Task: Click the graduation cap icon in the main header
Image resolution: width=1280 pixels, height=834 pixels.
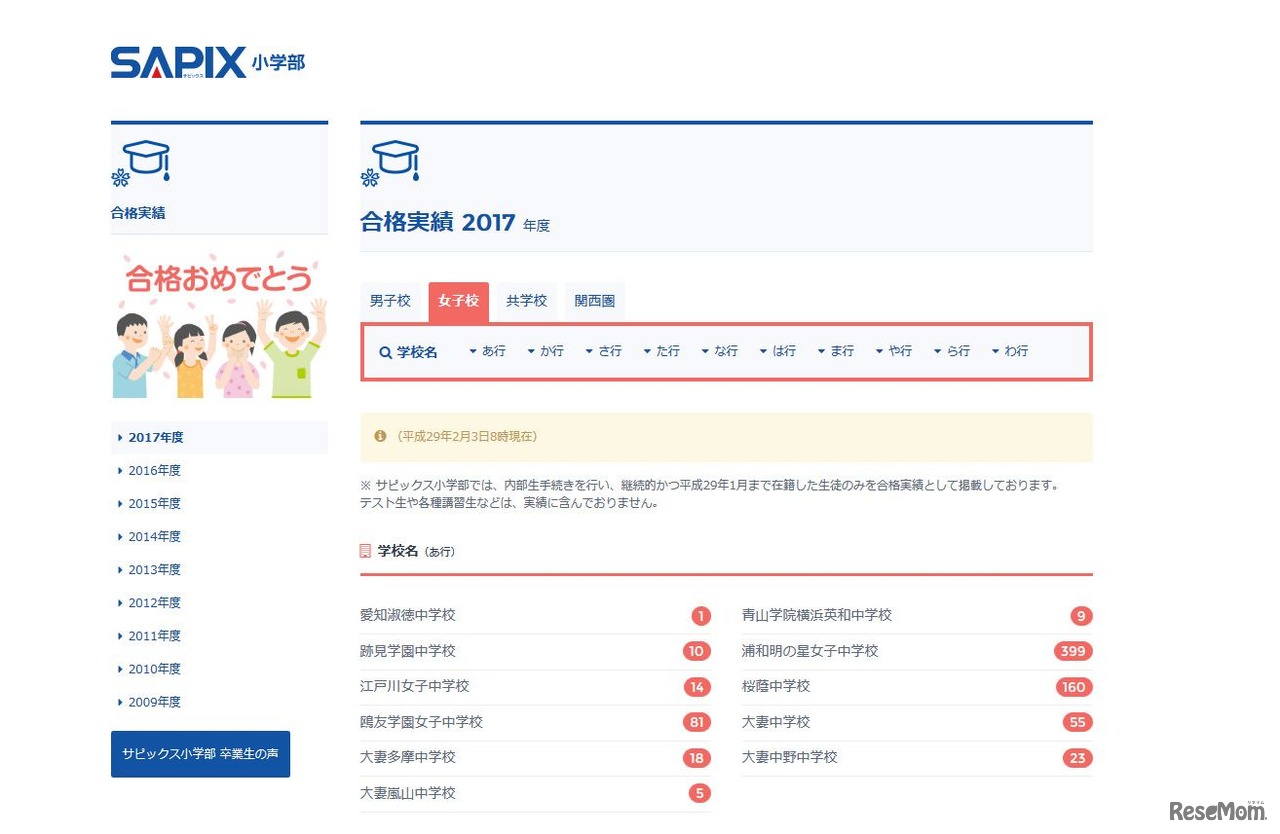Action: pyautogui.click(x=391, y=159)
